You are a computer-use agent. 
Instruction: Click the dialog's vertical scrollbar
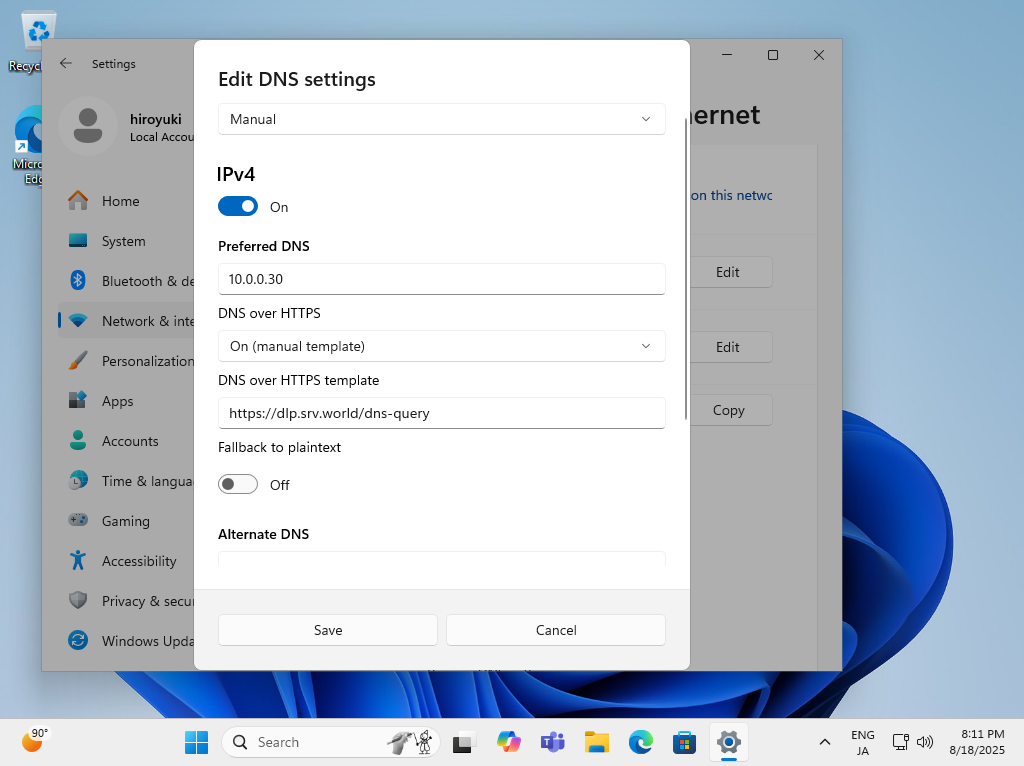685,270
